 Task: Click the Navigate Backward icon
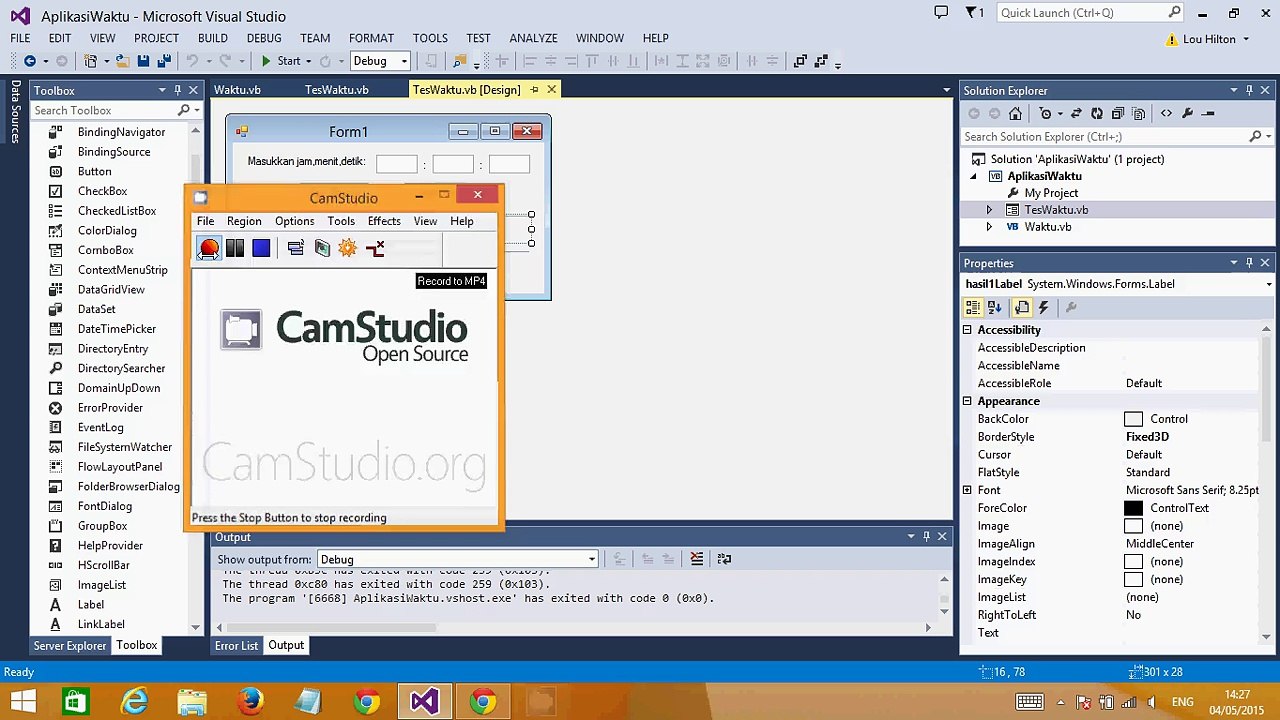[x=29, y=61]
